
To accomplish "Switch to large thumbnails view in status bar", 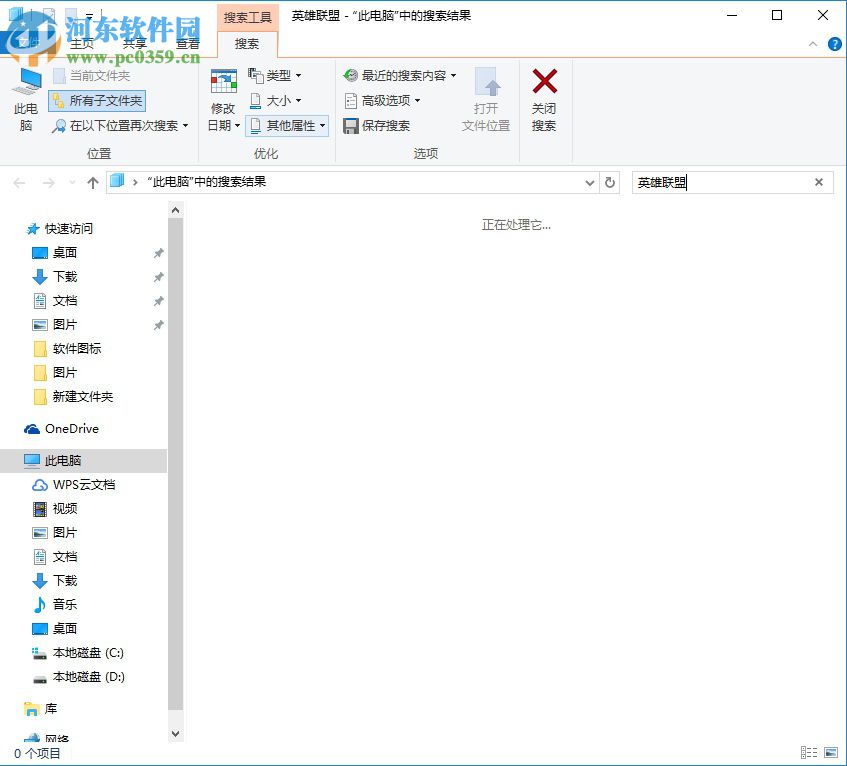I will [x=832, y=751].
